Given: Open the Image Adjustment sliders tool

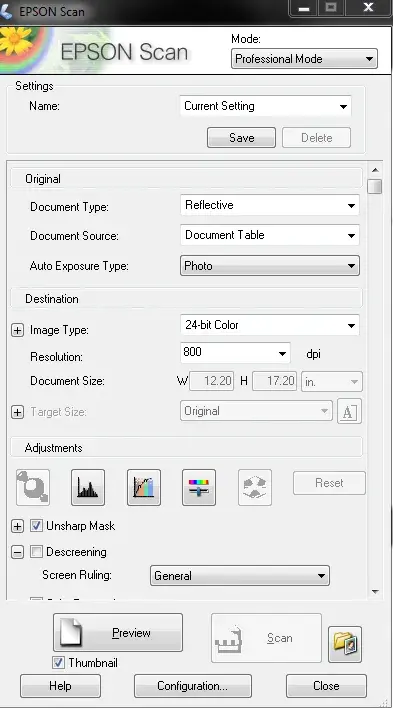Looking at the screenshot, I should tap(199, 487).
